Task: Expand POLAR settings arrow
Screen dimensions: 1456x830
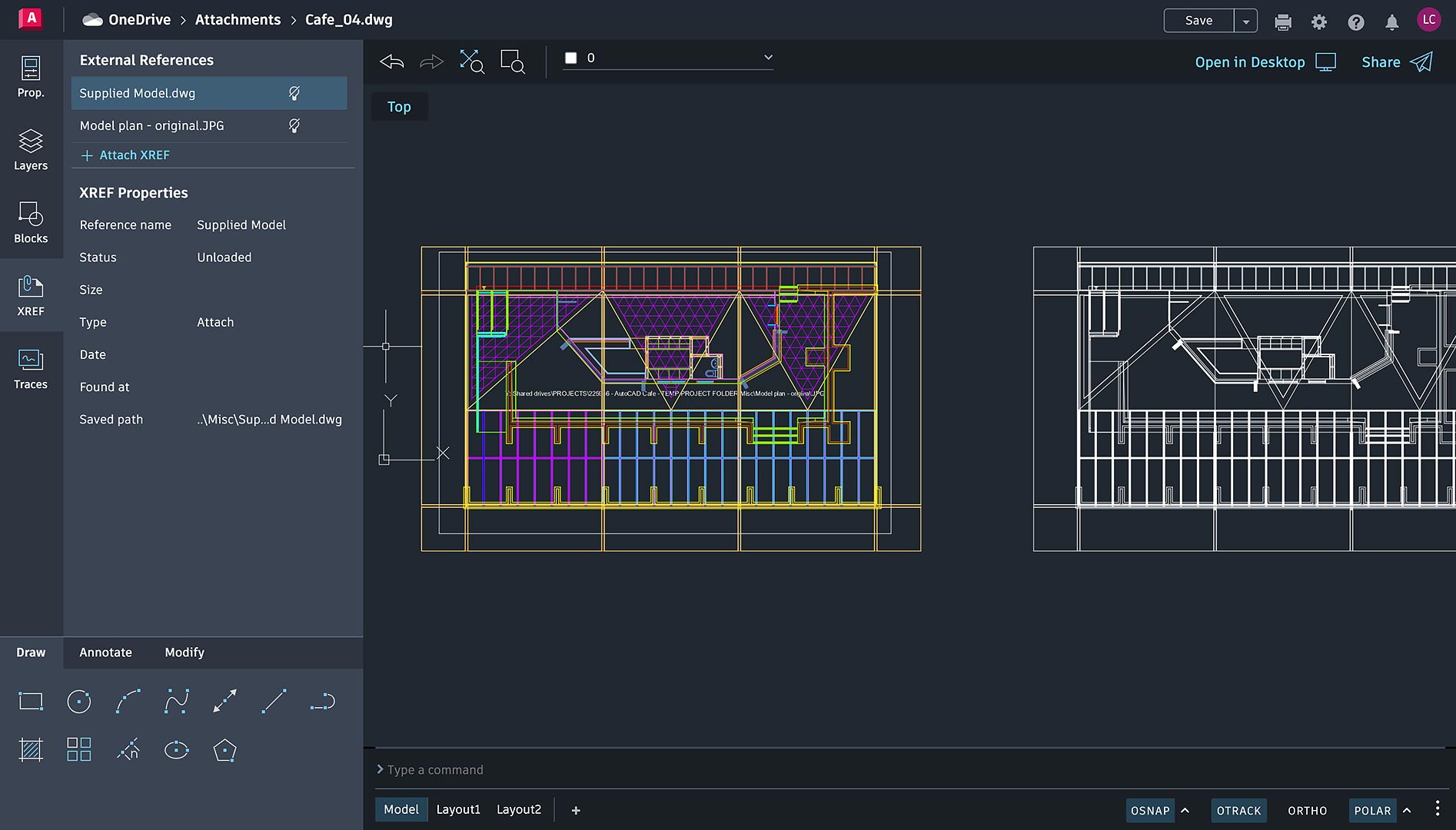Action: tap(1407, 810)
